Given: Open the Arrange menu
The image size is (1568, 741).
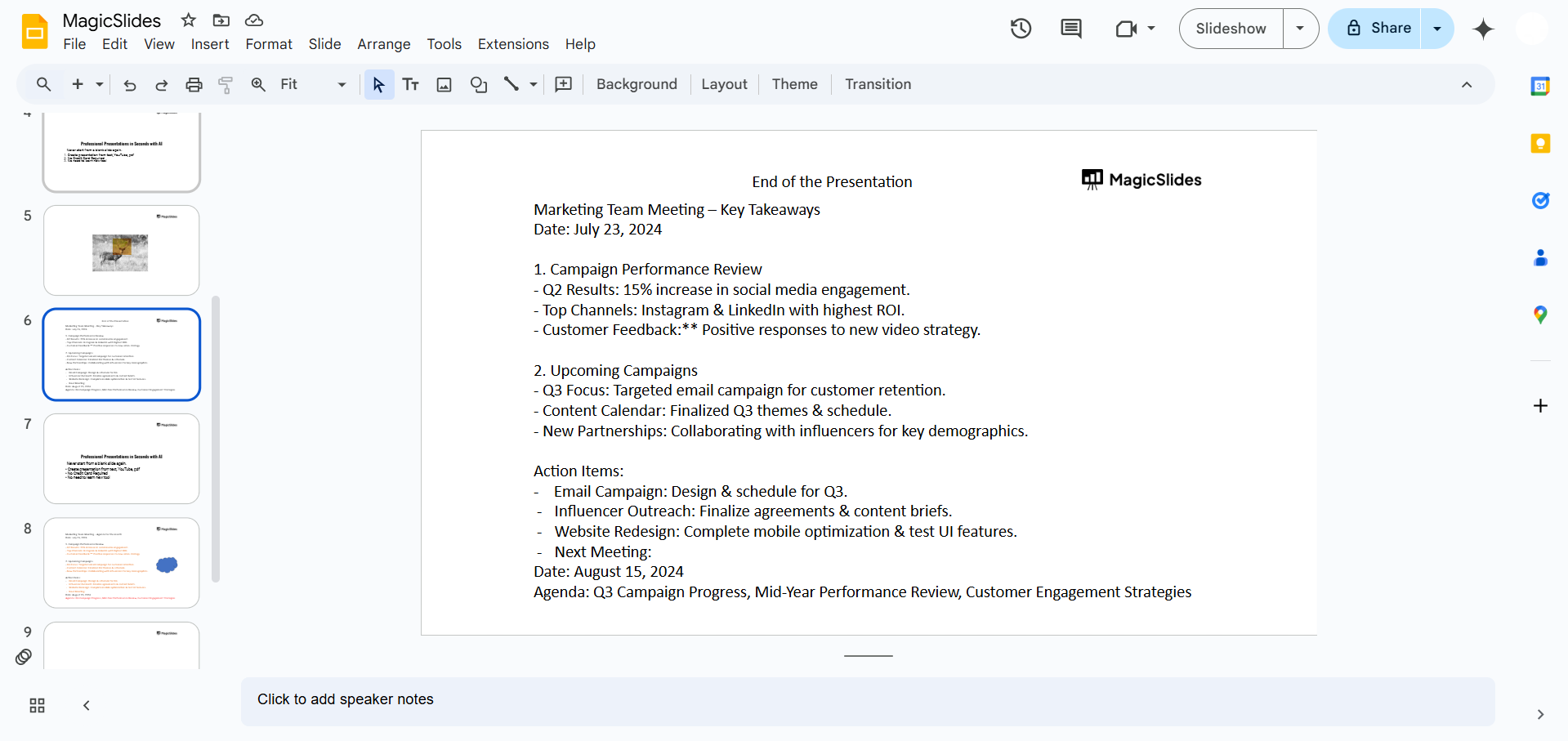Looking at the screenshot, I should tap(383, 44).
